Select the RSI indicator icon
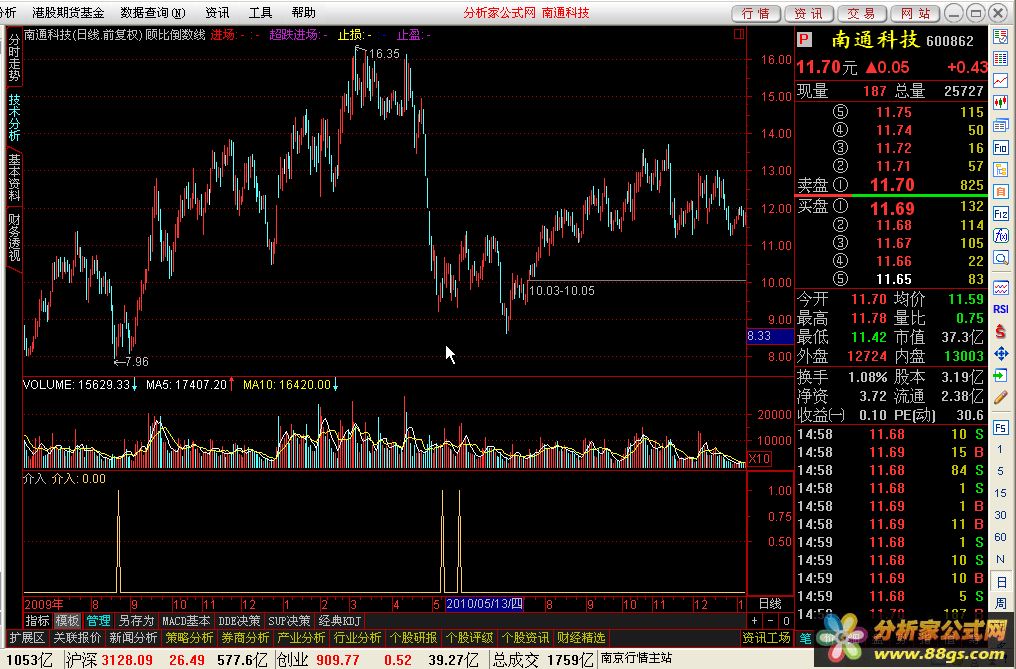Image resolution: width=1016 pixels, height=669 pixels. click(1000, 309)
